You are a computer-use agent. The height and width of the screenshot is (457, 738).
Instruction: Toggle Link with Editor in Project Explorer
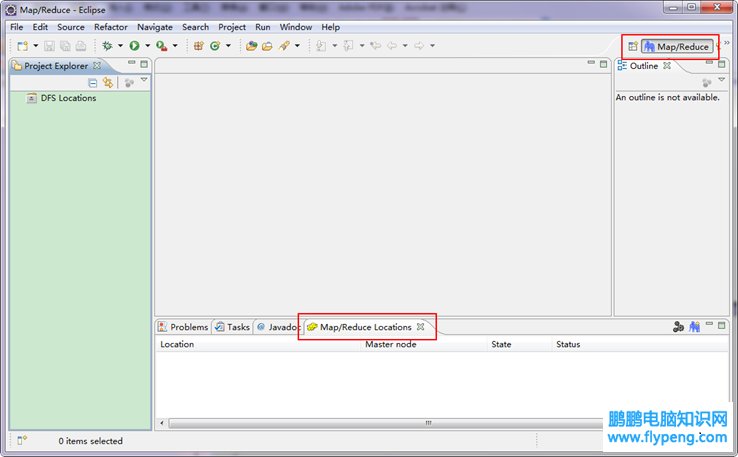tap(108, 83)
